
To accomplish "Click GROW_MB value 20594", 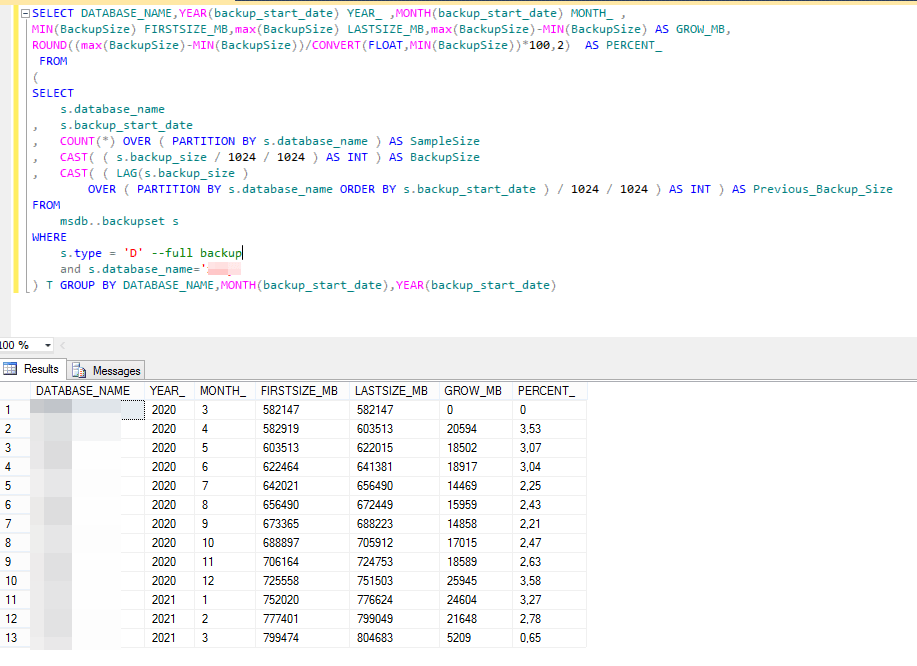I will point(475,429).
